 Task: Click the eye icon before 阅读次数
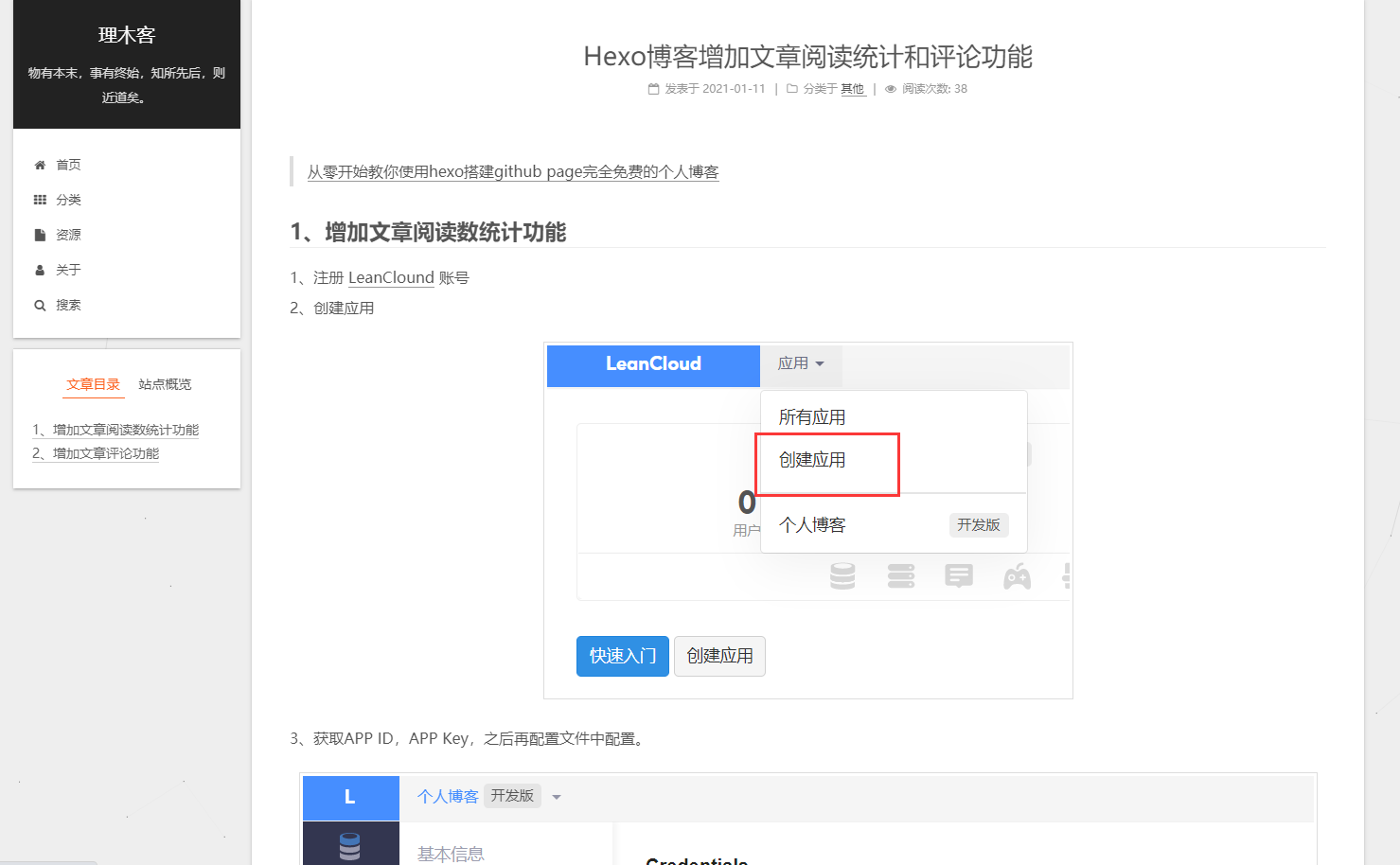coord(891,89)
